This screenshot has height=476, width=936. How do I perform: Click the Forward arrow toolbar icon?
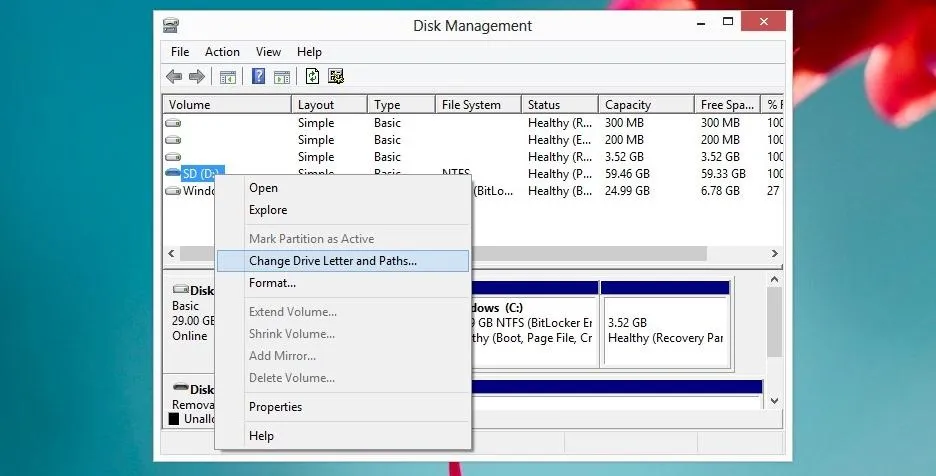click(x=196, y=76)
